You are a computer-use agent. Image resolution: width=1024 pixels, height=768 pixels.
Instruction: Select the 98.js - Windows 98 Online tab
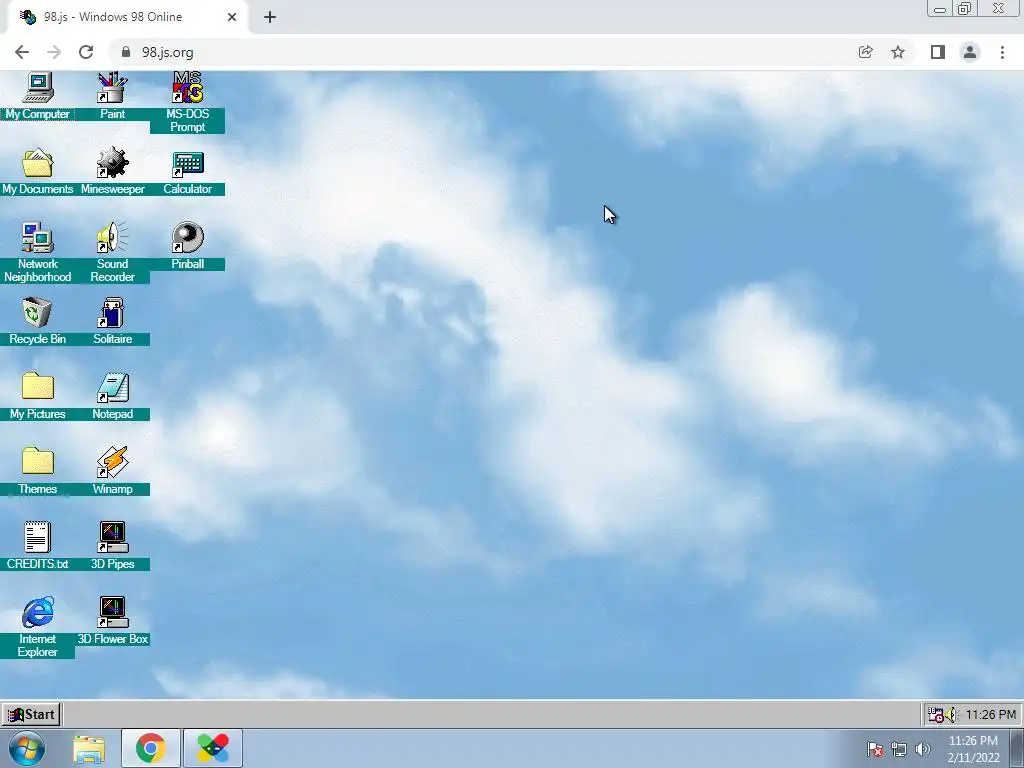pos(127,17)
